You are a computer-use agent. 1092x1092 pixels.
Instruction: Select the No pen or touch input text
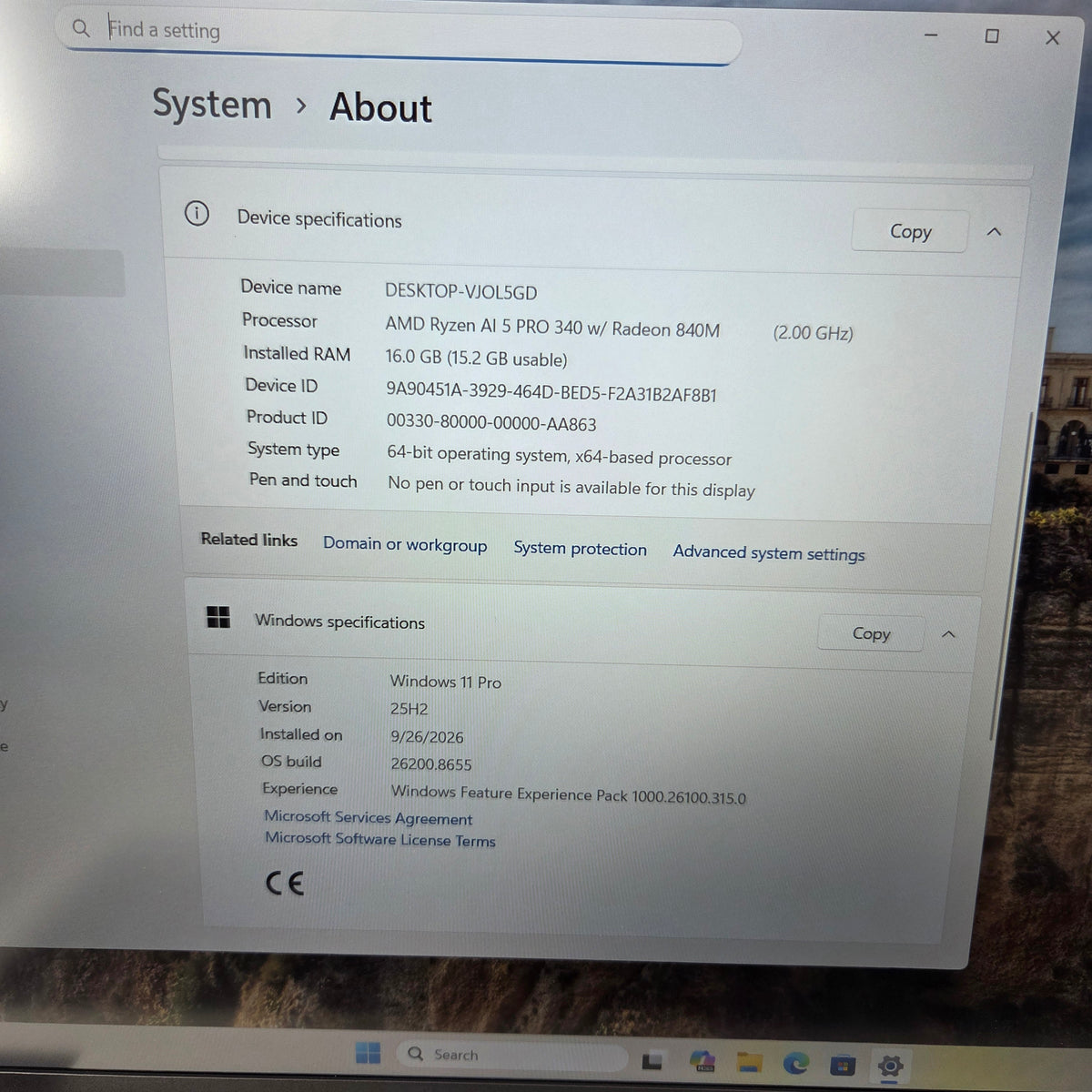(571, 487)
